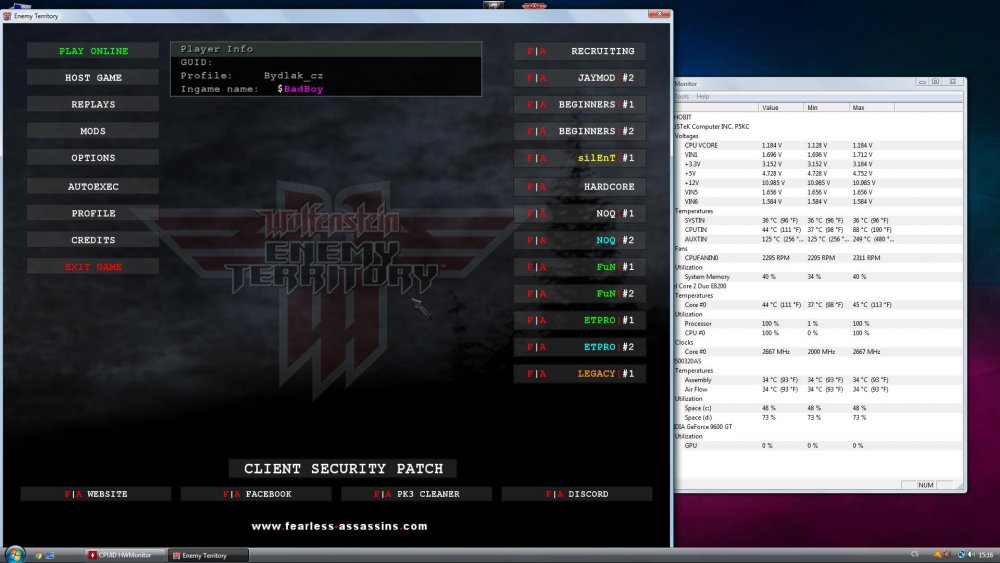Viewport: 1000px width, 563px height.
Task: Join the F|A HARDCORE server
Action: pyautogui.click(x=580, y=187)
